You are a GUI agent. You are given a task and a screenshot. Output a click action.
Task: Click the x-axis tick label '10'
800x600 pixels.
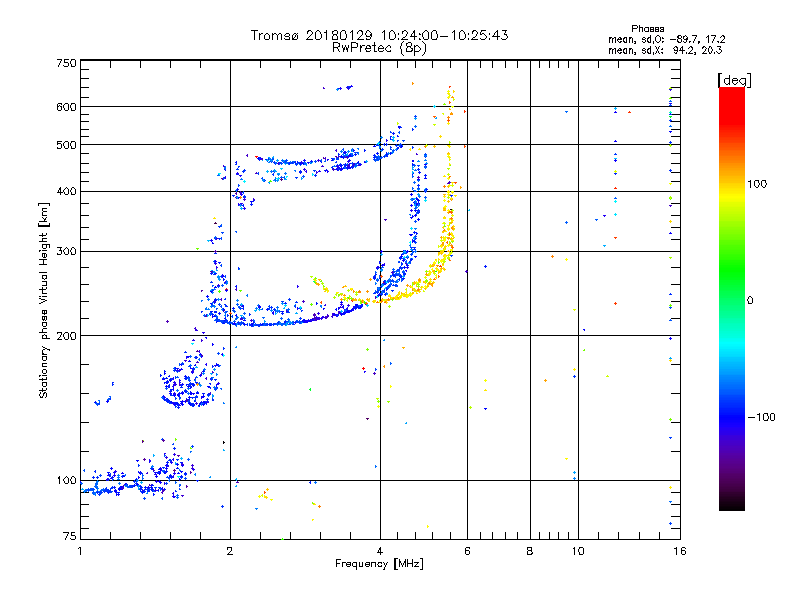pos(578,551)
